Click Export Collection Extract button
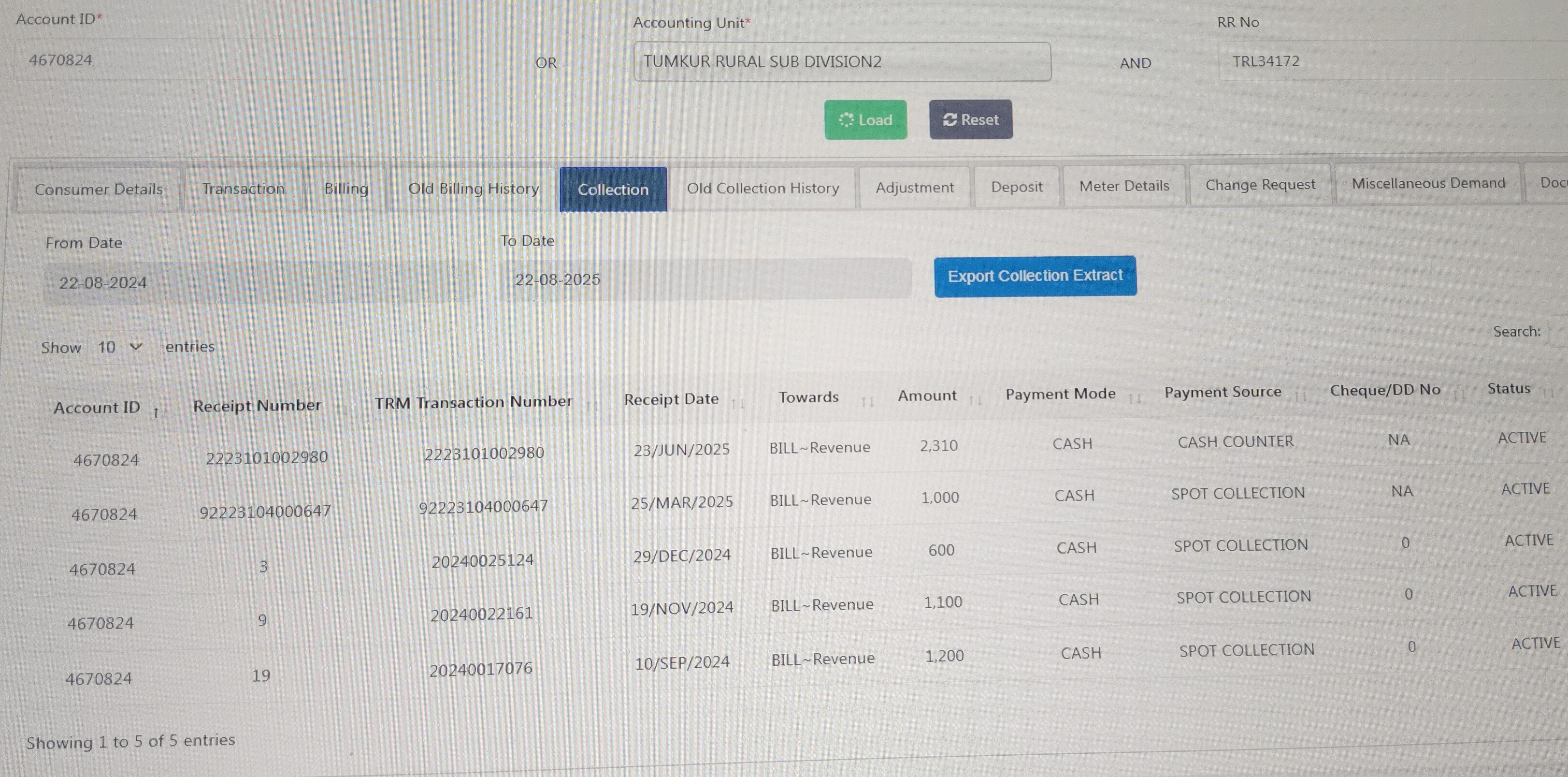This screenshot has height=777, width=1568. [1035, 276]
